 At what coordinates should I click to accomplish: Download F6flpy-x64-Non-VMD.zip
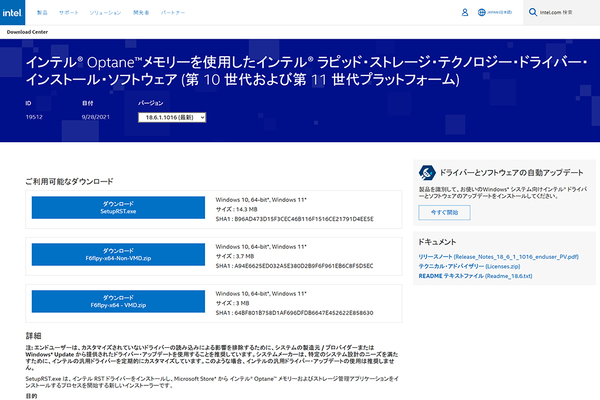click(118, 255)
